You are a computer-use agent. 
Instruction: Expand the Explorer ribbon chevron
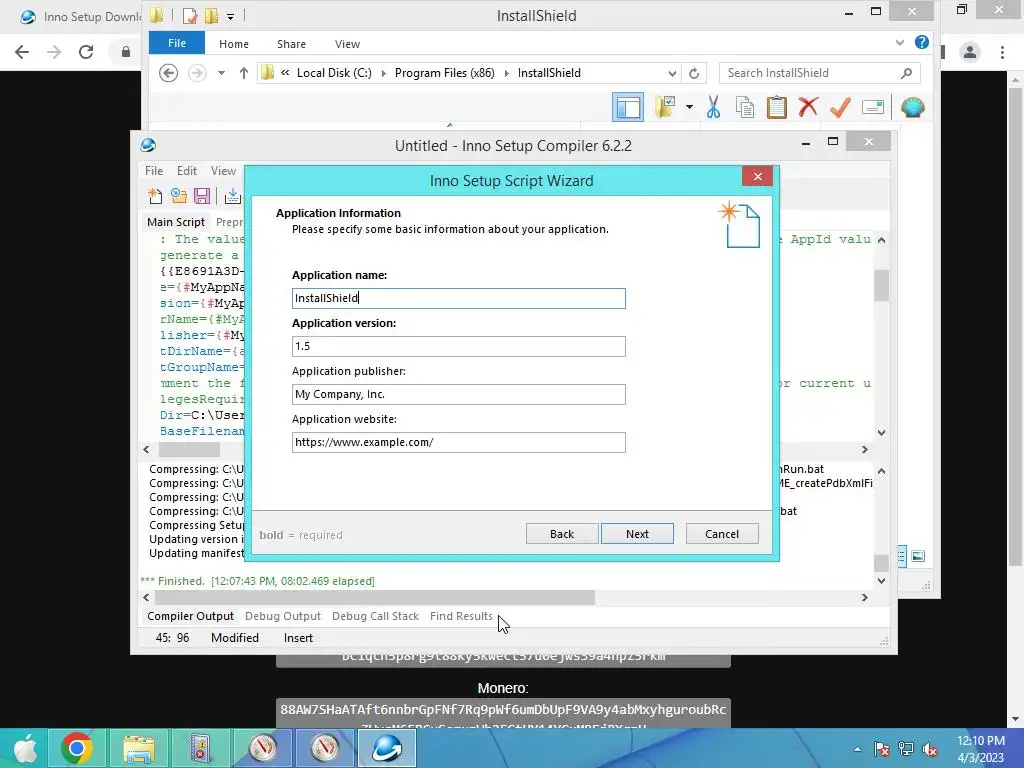click(900, 42)
